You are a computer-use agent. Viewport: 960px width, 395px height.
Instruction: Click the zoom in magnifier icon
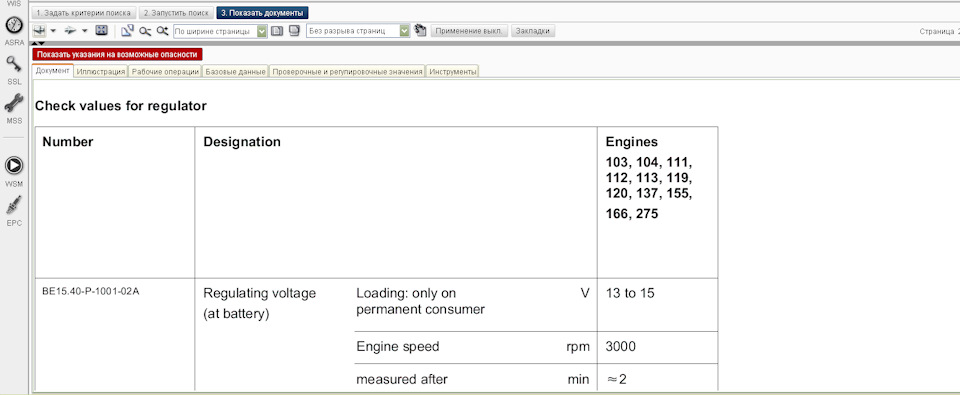[162, 31]
